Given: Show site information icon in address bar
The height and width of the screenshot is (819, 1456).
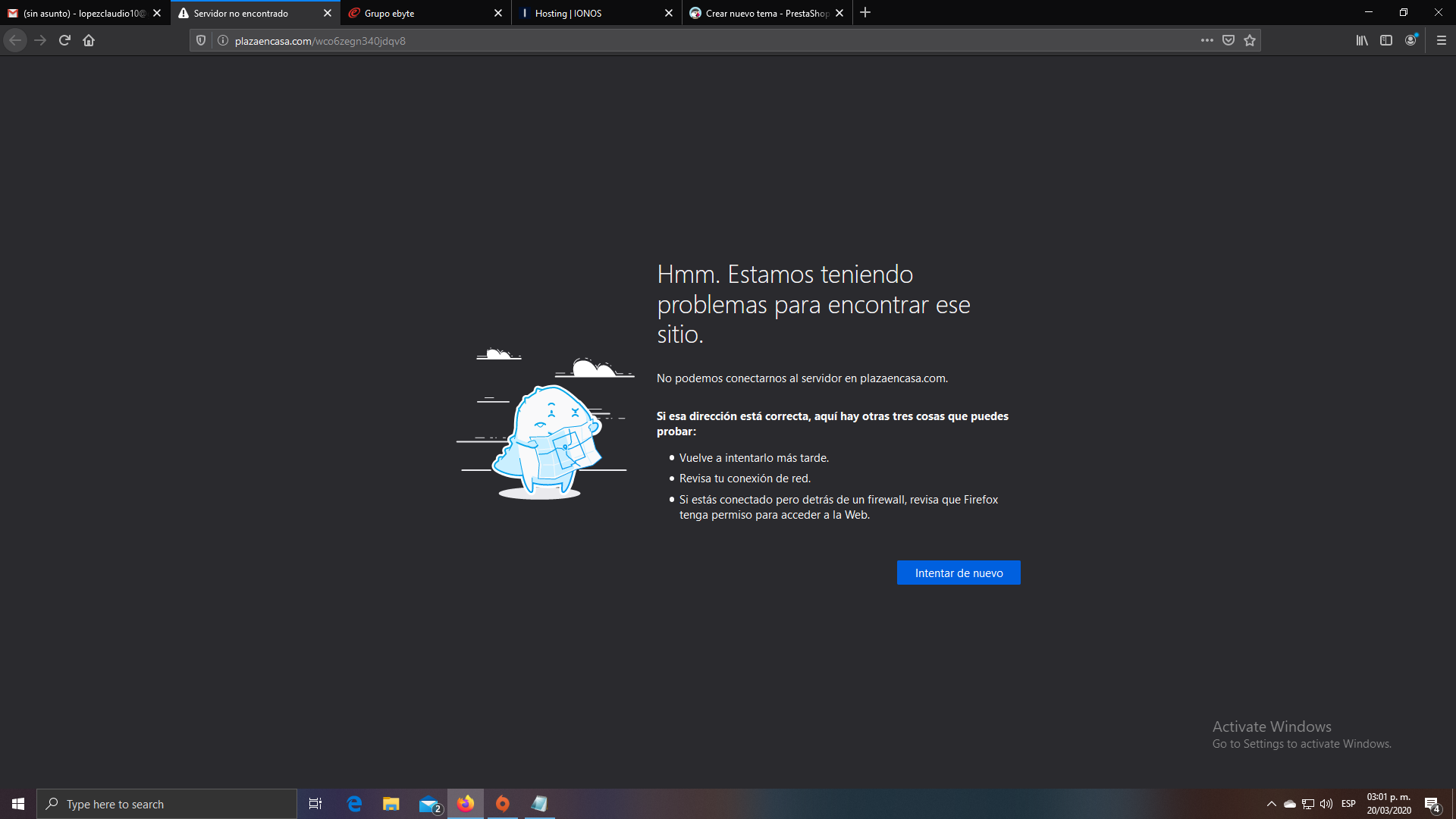Looking at the screenshot, I should [x=223, y=40].
